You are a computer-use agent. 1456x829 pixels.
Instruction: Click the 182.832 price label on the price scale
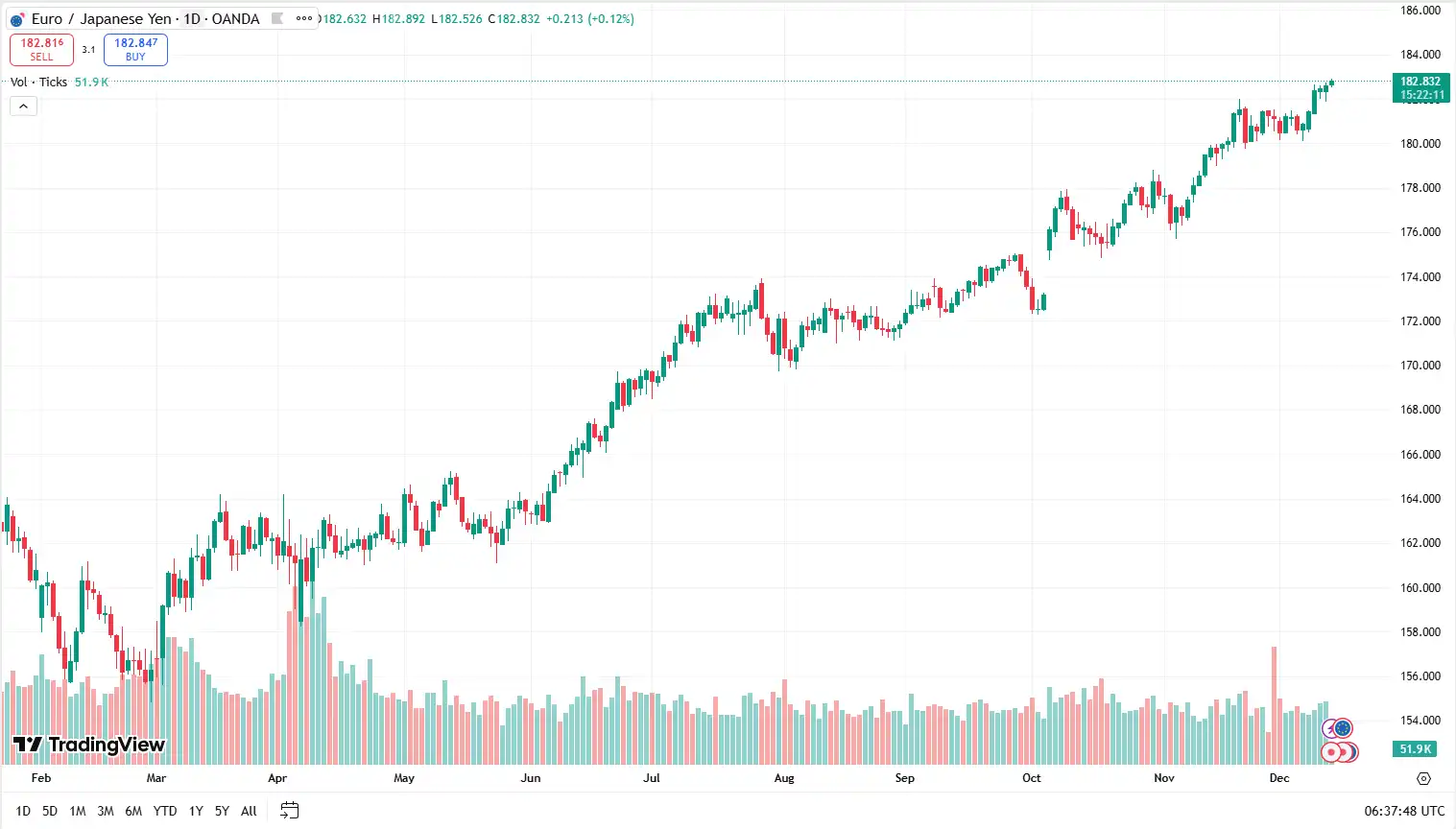coord(1420,82)
